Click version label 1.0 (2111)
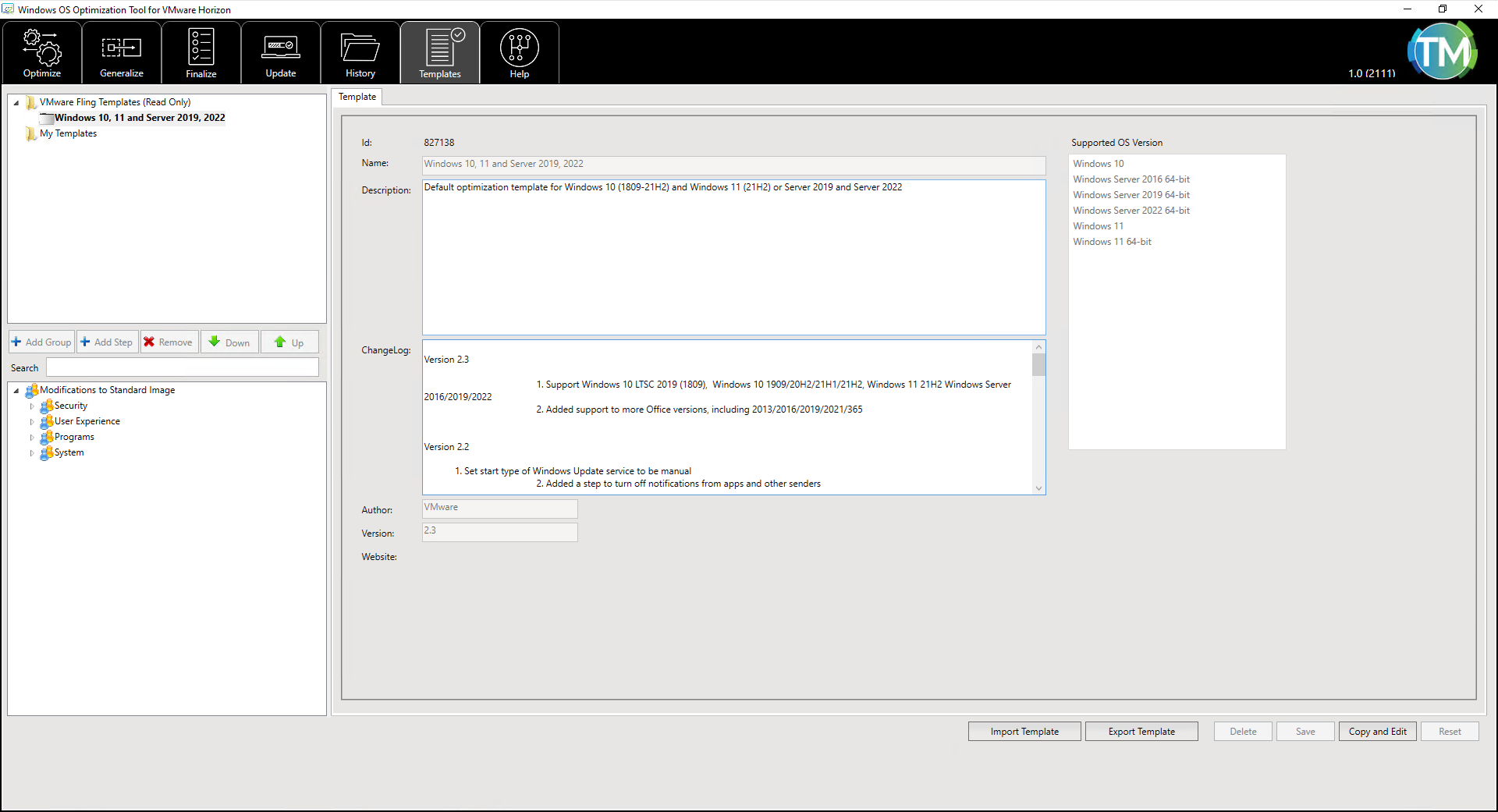1498x812 pixels. [x=1372, y=73]
